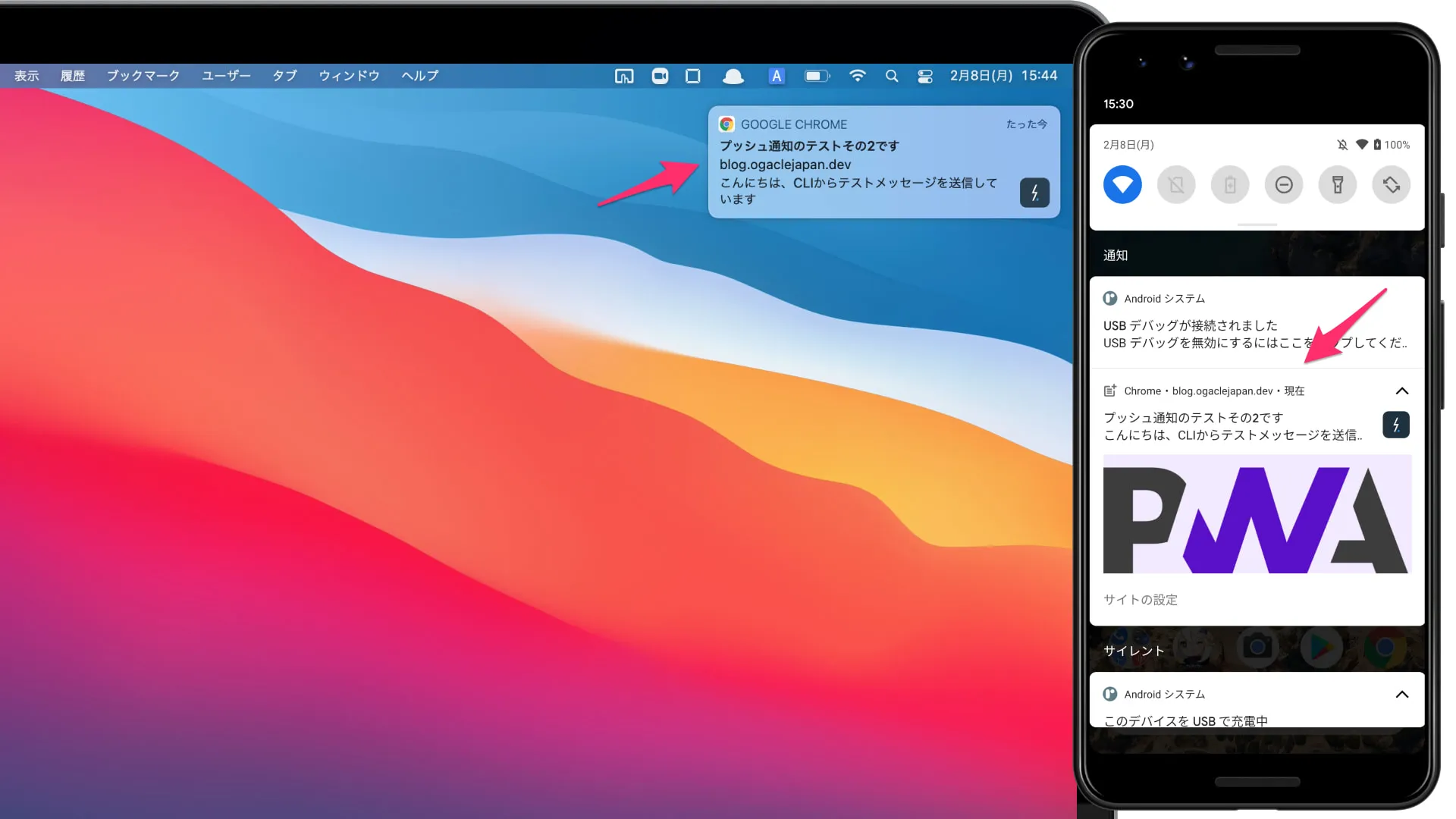
Task: Click the Do Not Disturb icon on Android
Action: (x=1283, y=184)
